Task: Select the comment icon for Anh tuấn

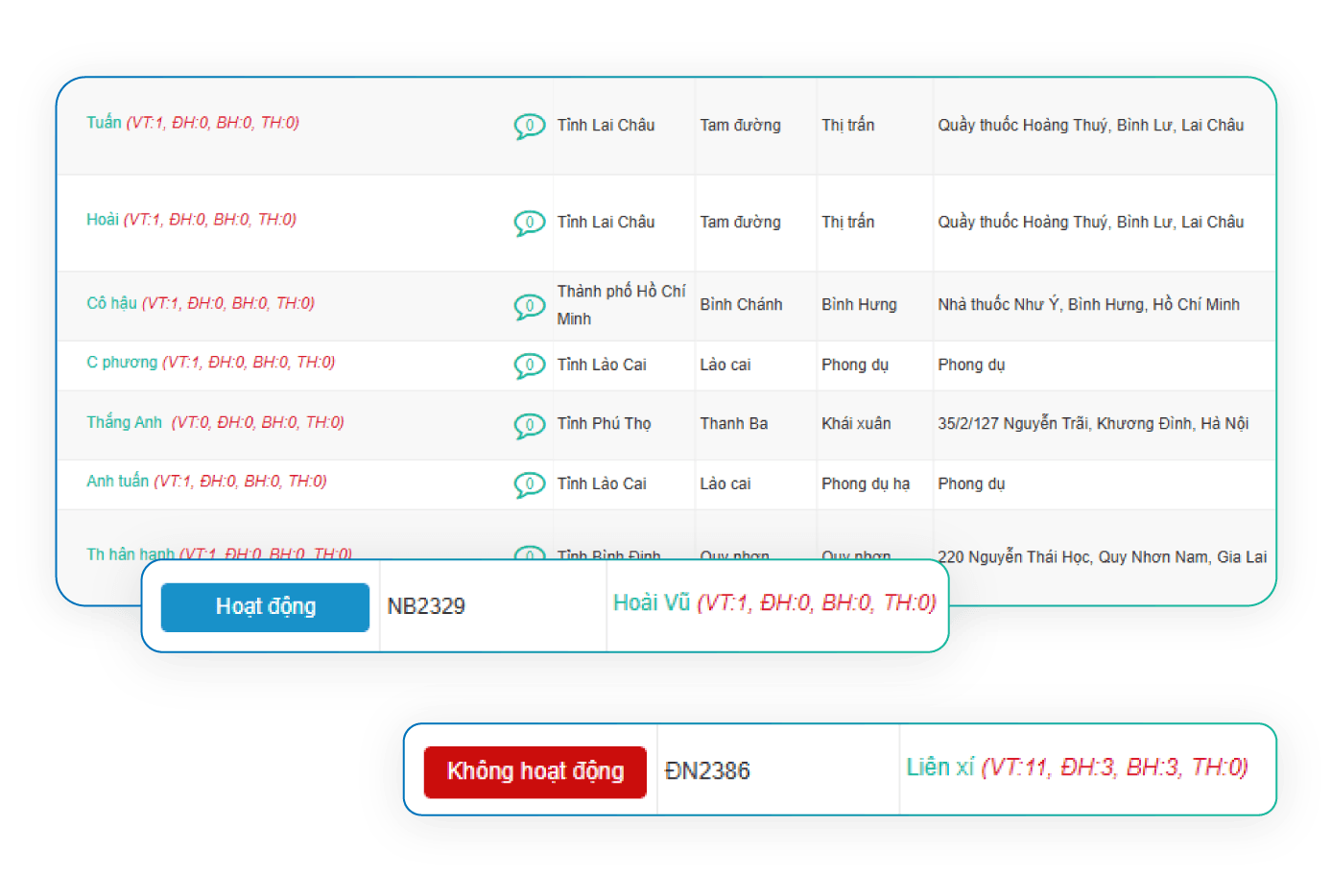Action: [529, 484]
